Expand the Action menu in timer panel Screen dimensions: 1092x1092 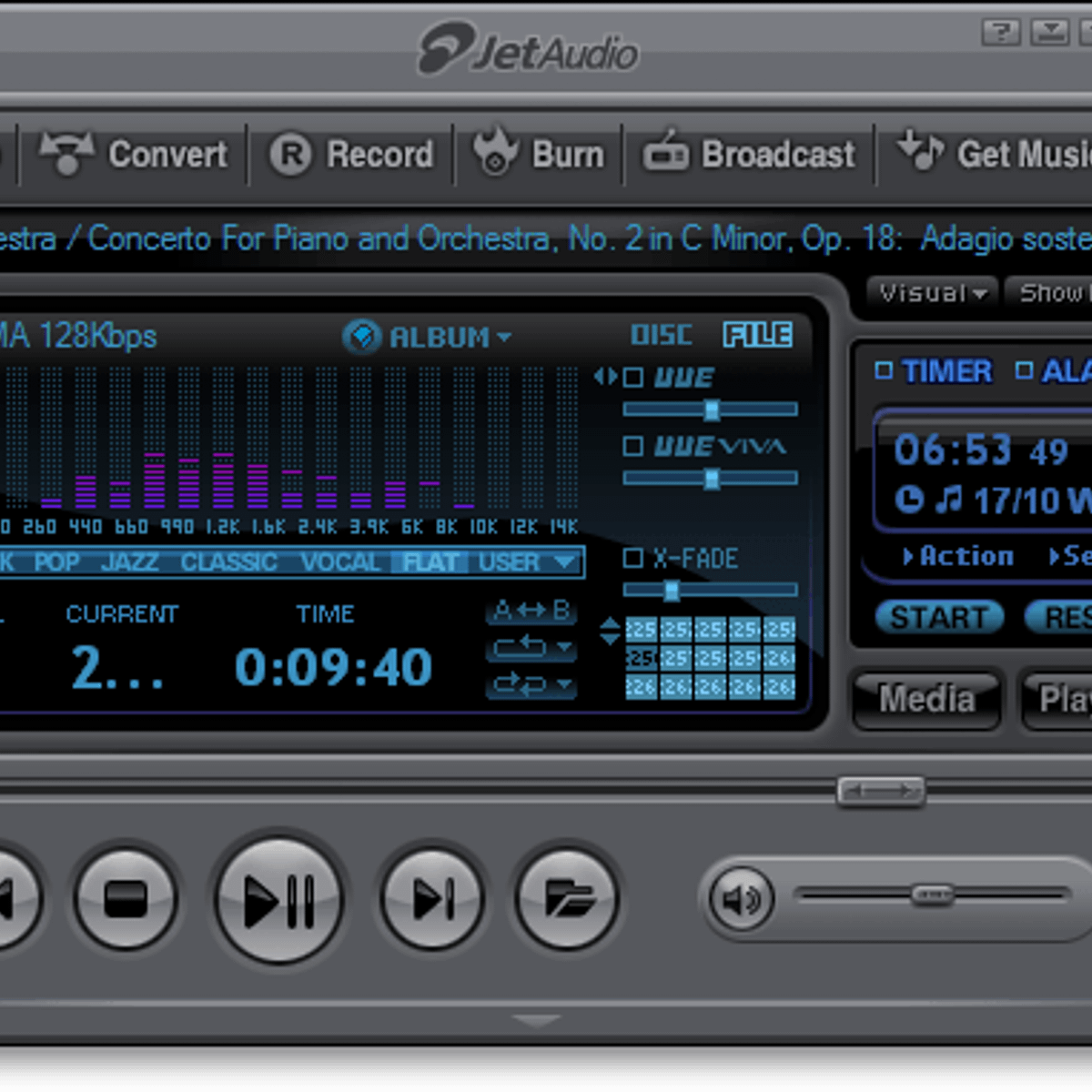click(x=957, y=556)
